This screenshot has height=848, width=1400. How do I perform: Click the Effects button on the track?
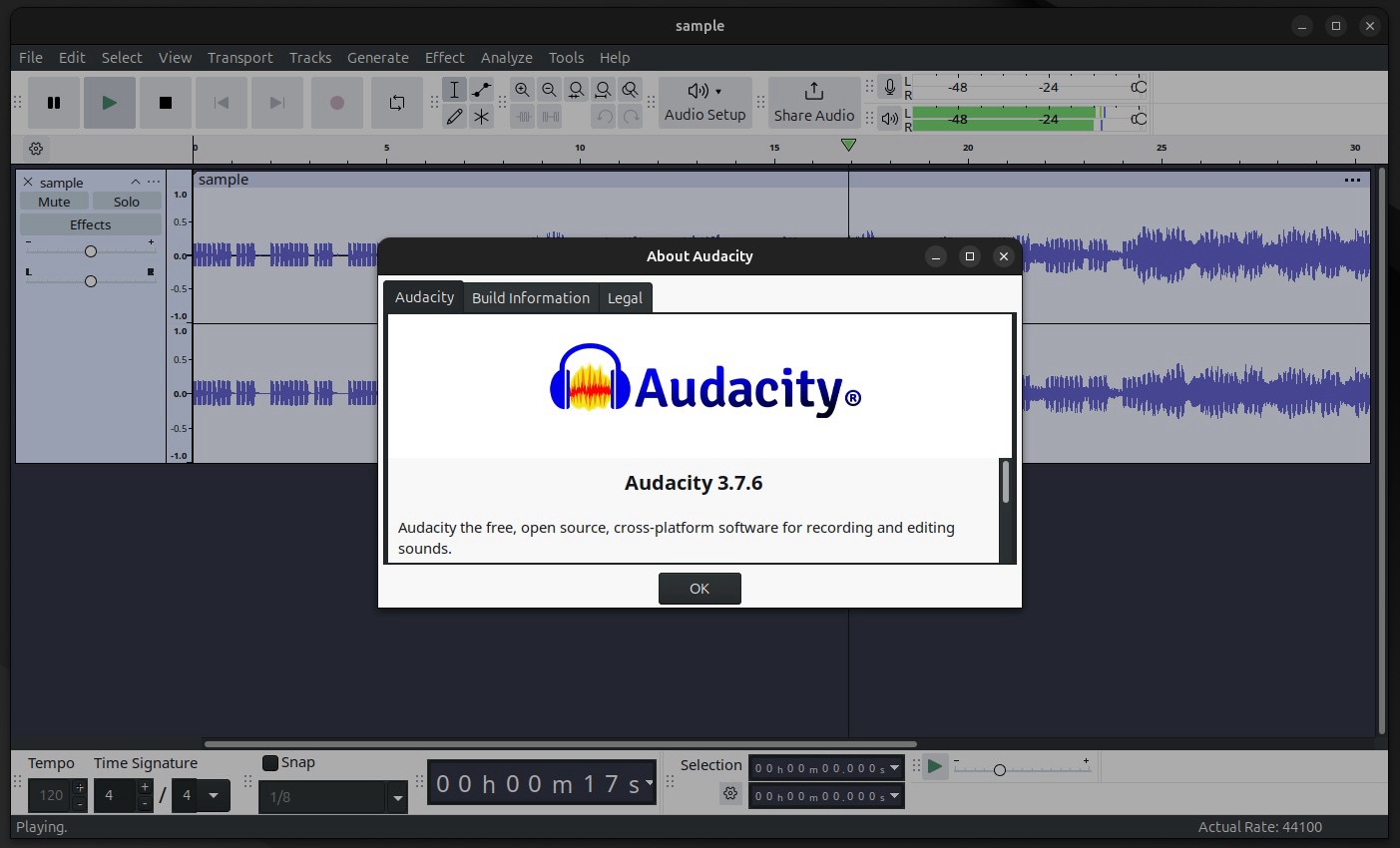pyautogui.click(x=90, y=223)
